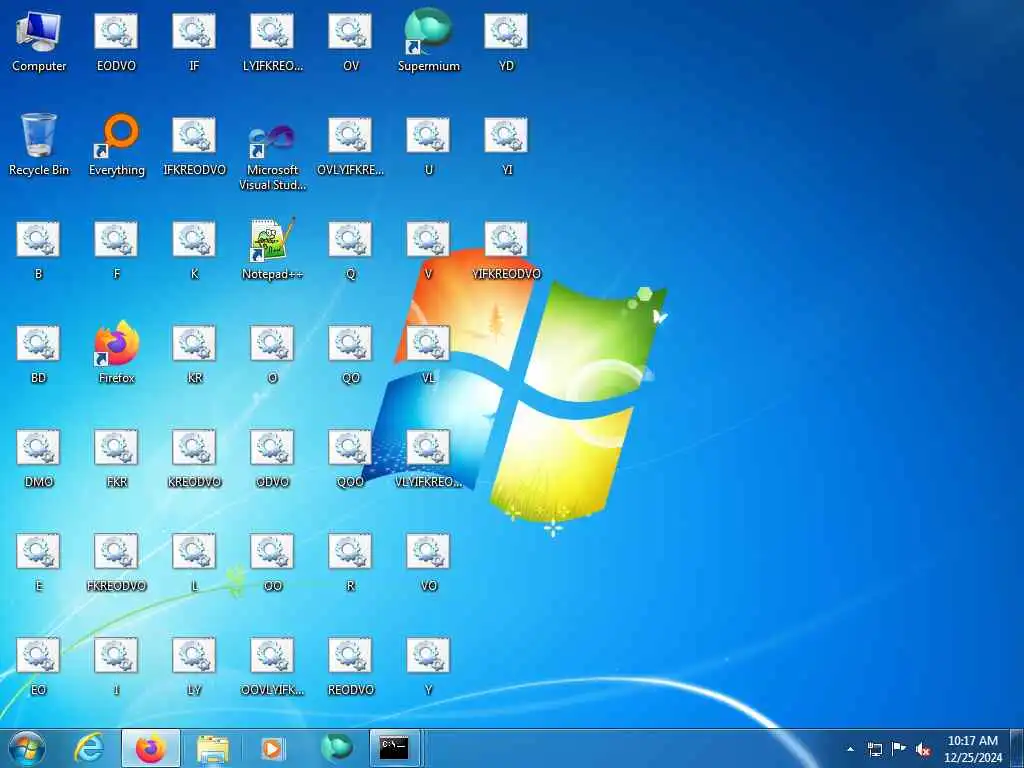
Task: Select the LYIFKREO... file icon
Action: 272,41
